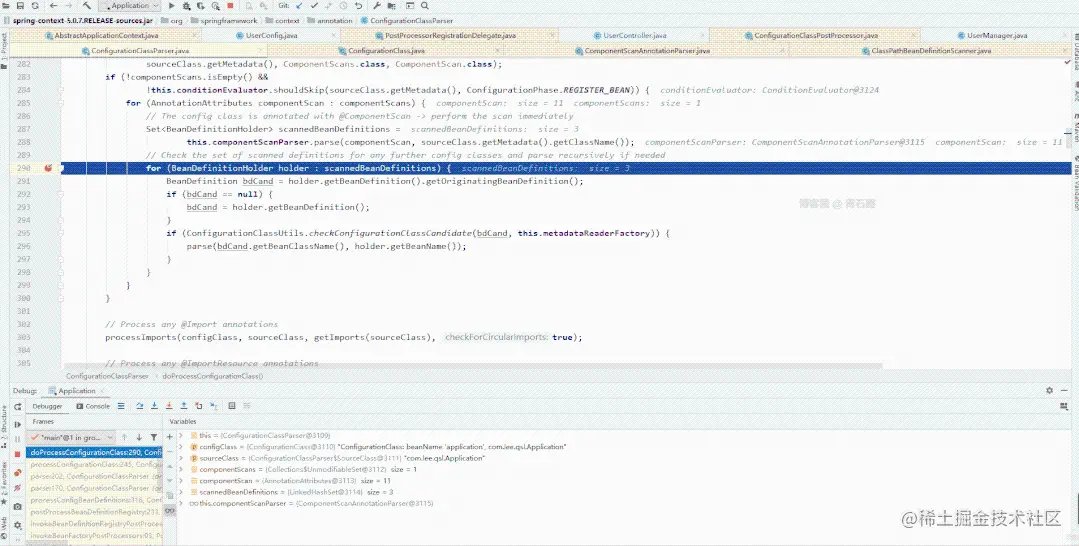Click the Git commit checkmark icon
The height and width of the screenshot is (546, 1079).
click(x=314, y=6)
